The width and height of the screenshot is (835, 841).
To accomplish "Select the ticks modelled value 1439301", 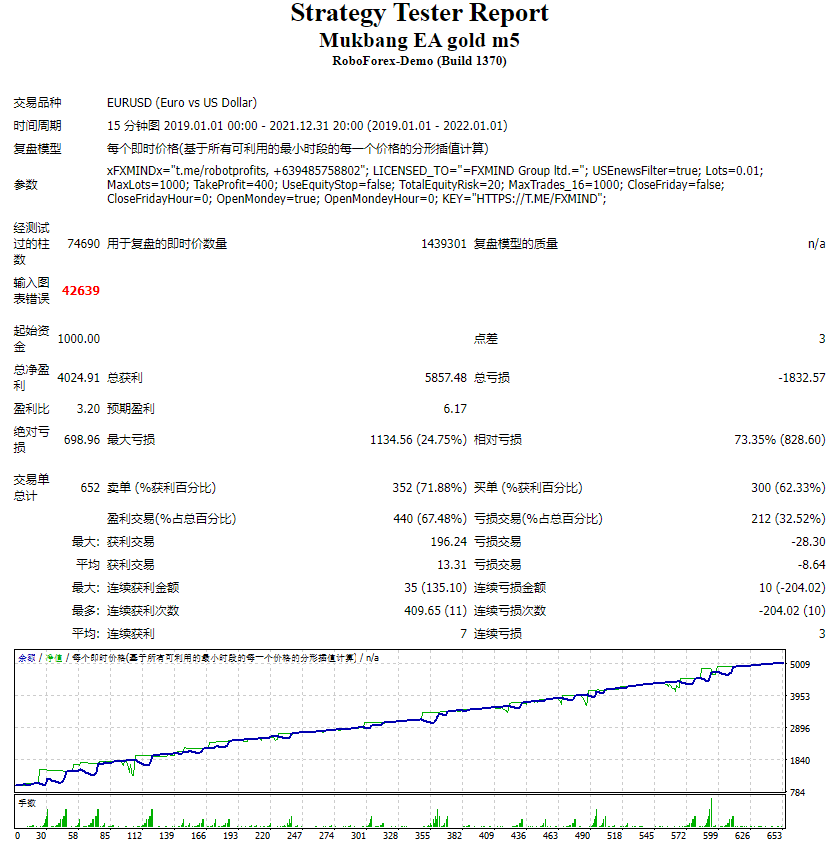I will pos(444,244).
